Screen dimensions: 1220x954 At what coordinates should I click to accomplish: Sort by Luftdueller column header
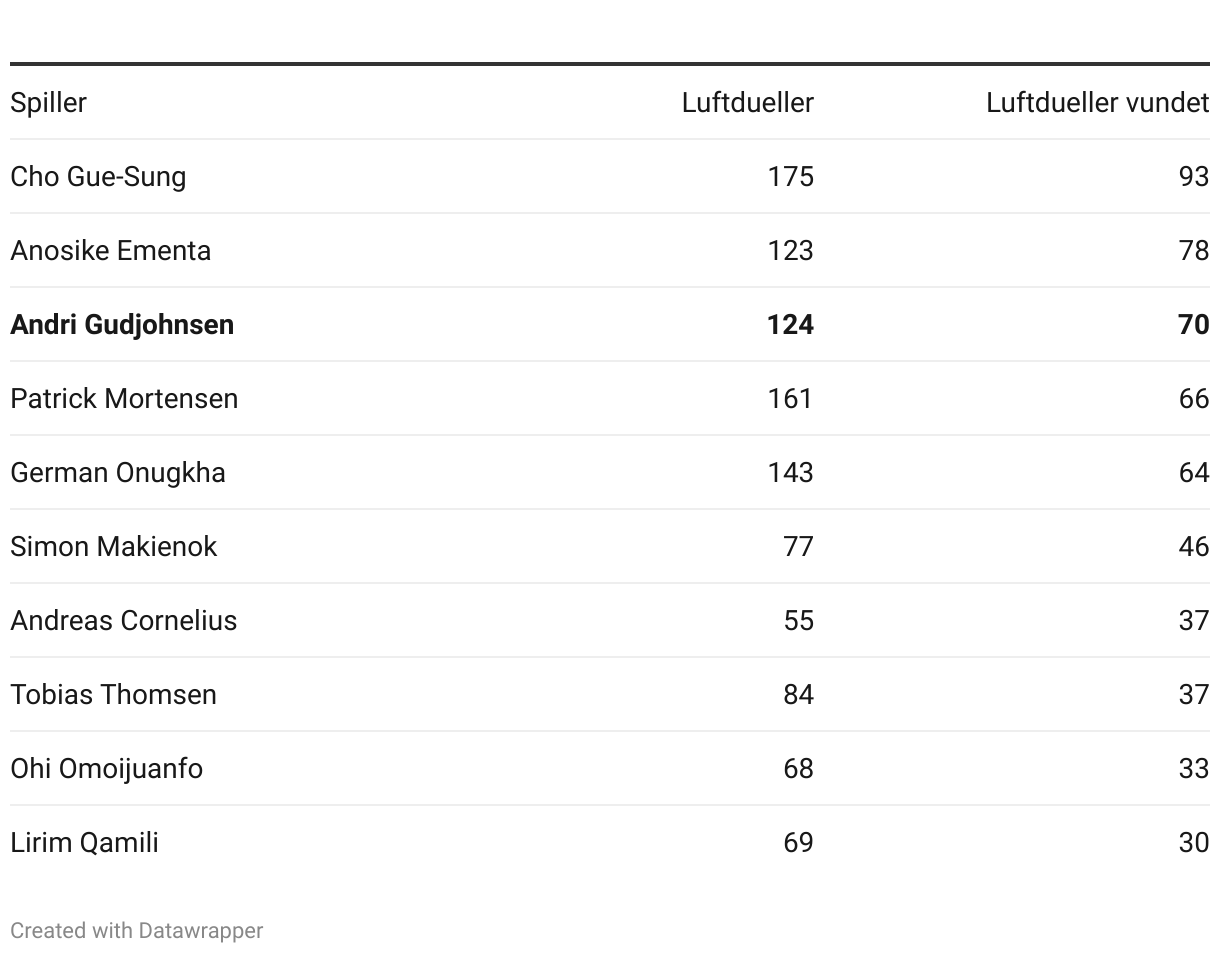click(x=747, y=103)
